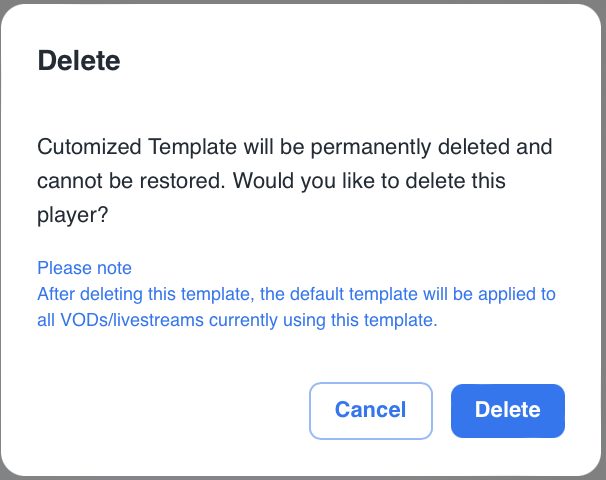This screenshot has width=606, height=480.
Task: Abort template deletion via Cancel
Action: point(370,410)
